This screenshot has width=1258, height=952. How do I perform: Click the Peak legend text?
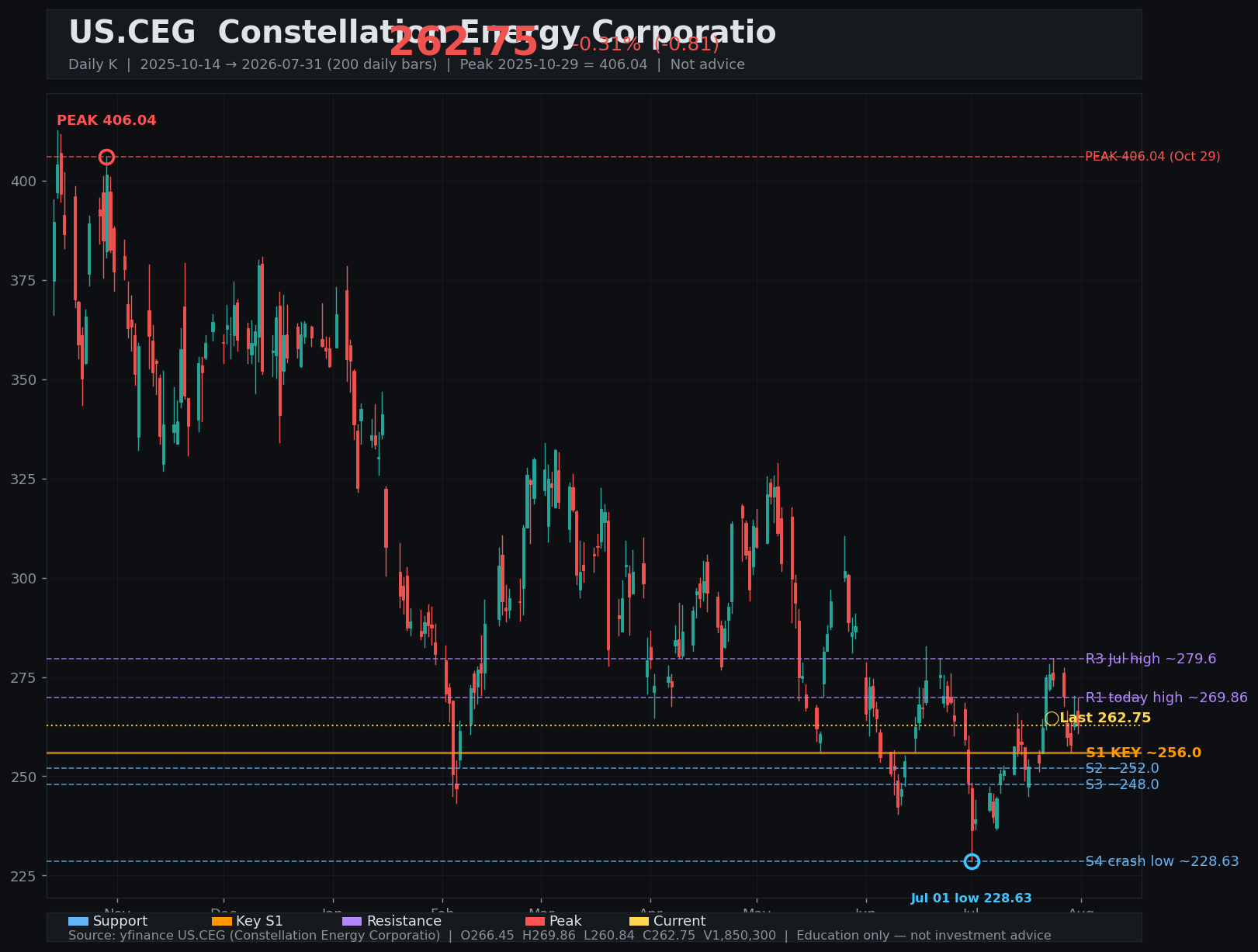point(566,921)
